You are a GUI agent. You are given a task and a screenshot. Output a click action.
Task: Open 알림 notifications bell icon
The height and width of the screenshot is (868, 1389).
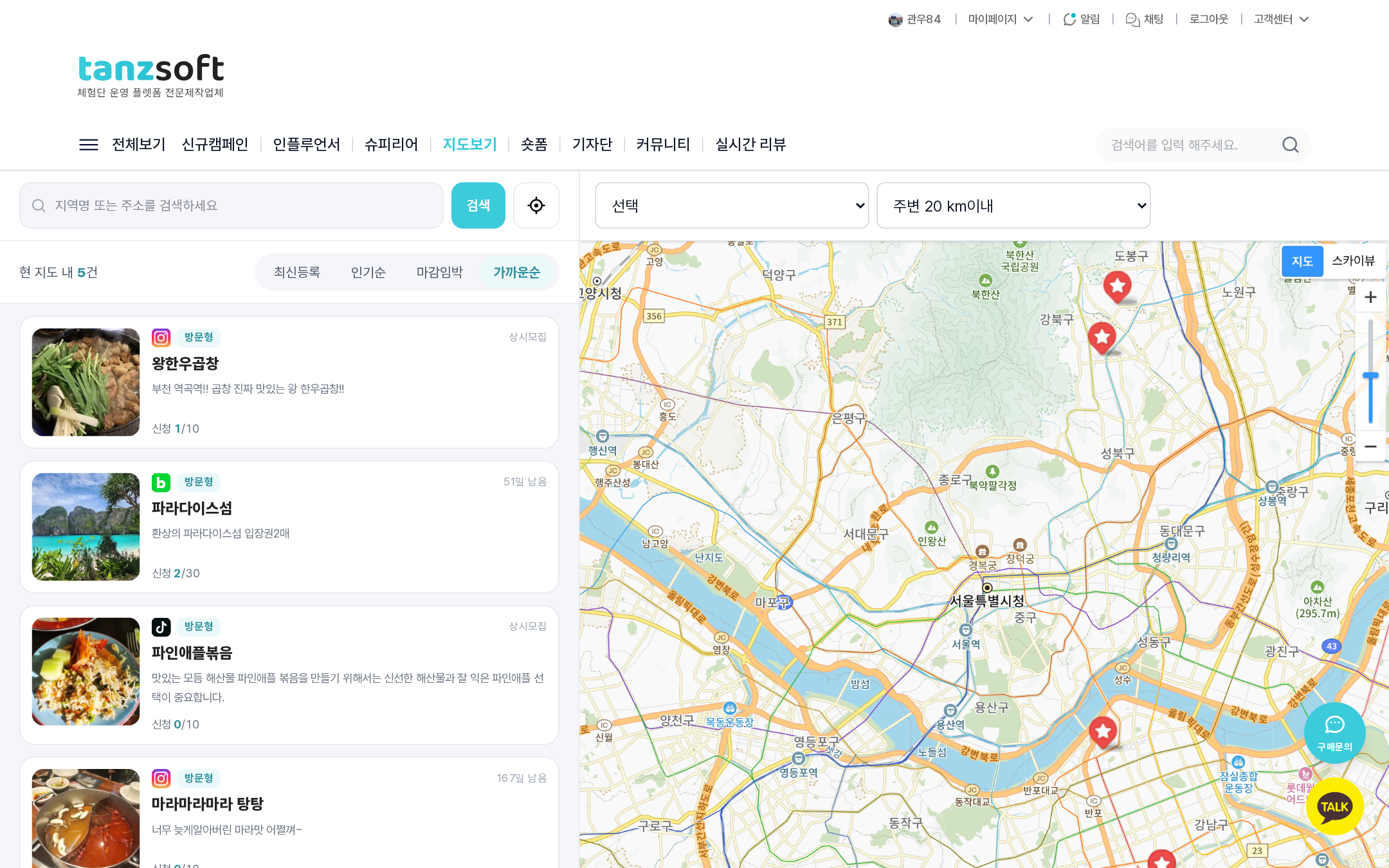pyautogui.click(x=1069, y=19)
